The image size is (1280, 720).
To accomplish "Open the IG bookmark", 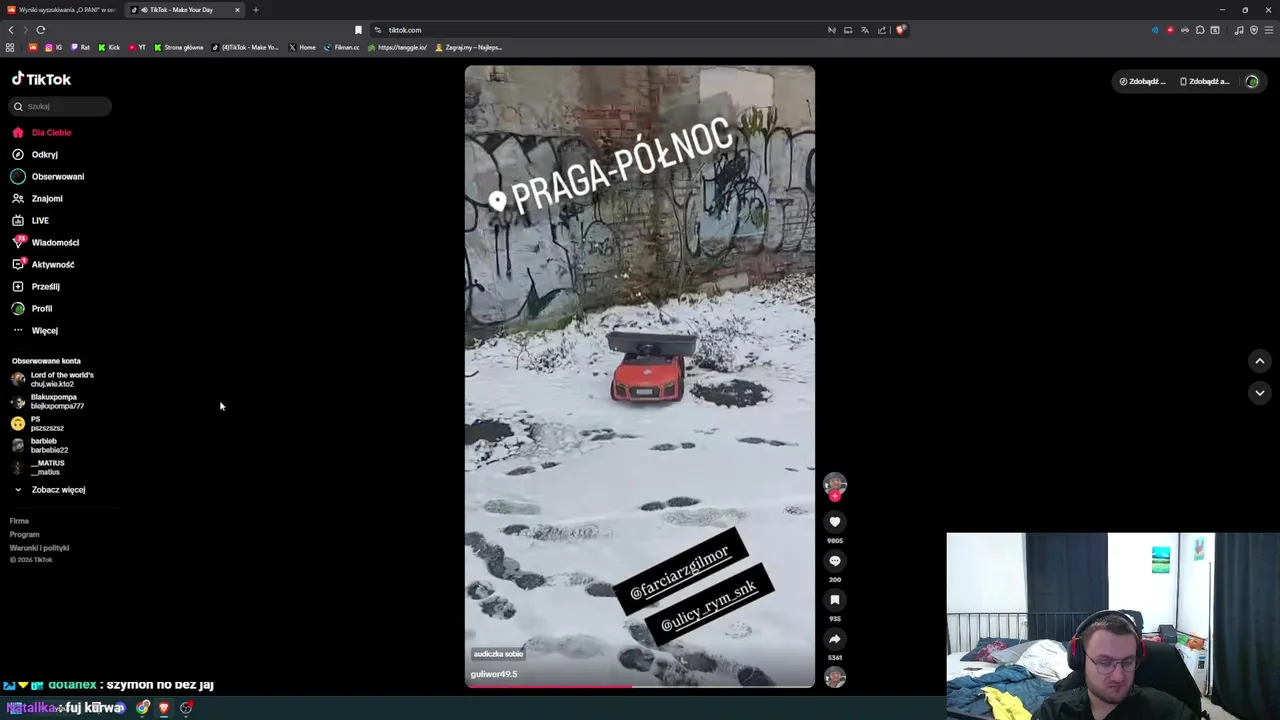I will point(53,47).
